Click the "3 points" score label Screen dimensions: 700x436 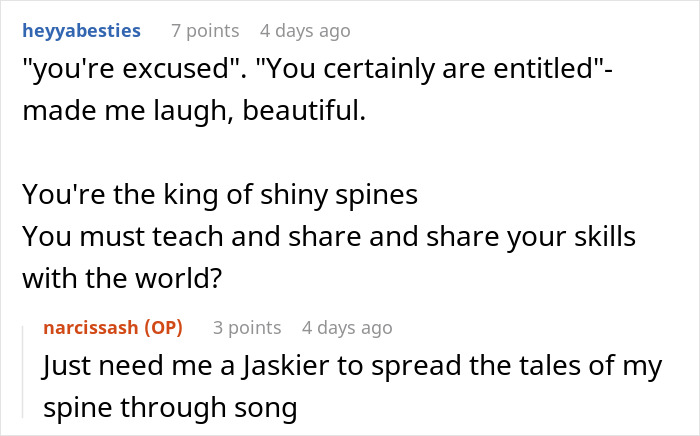(246, 327)
